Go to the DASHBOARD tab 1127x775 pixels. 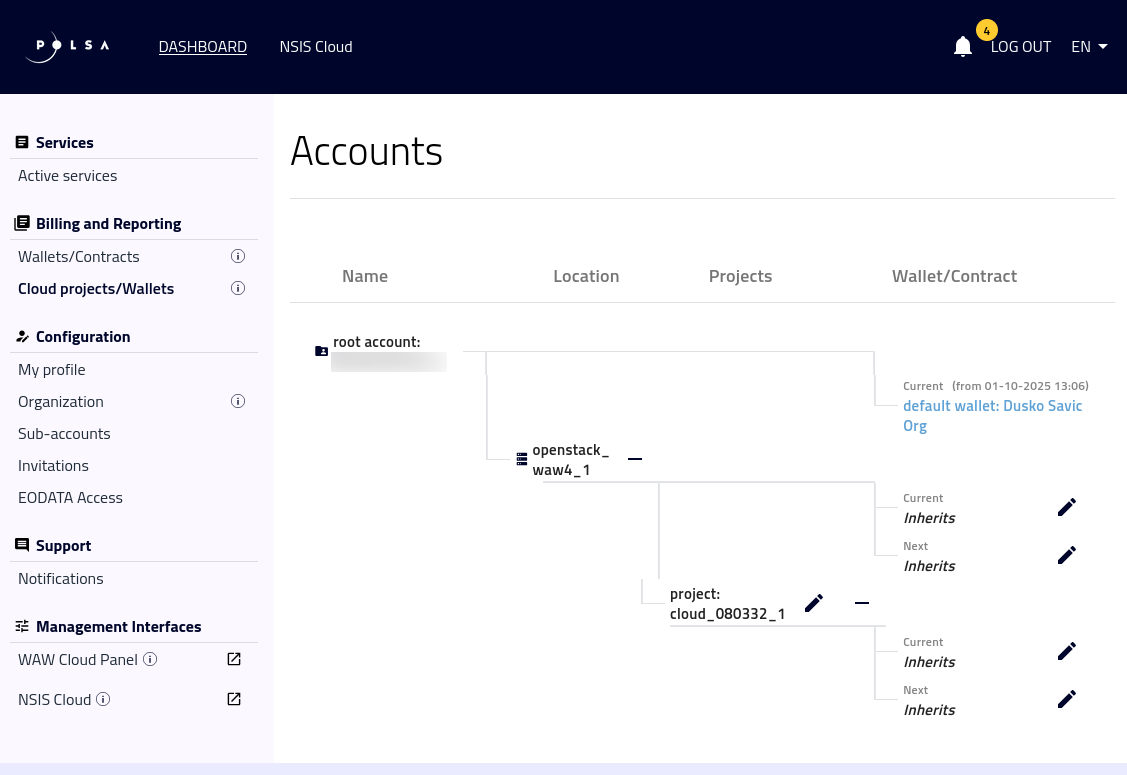[203, 47]
